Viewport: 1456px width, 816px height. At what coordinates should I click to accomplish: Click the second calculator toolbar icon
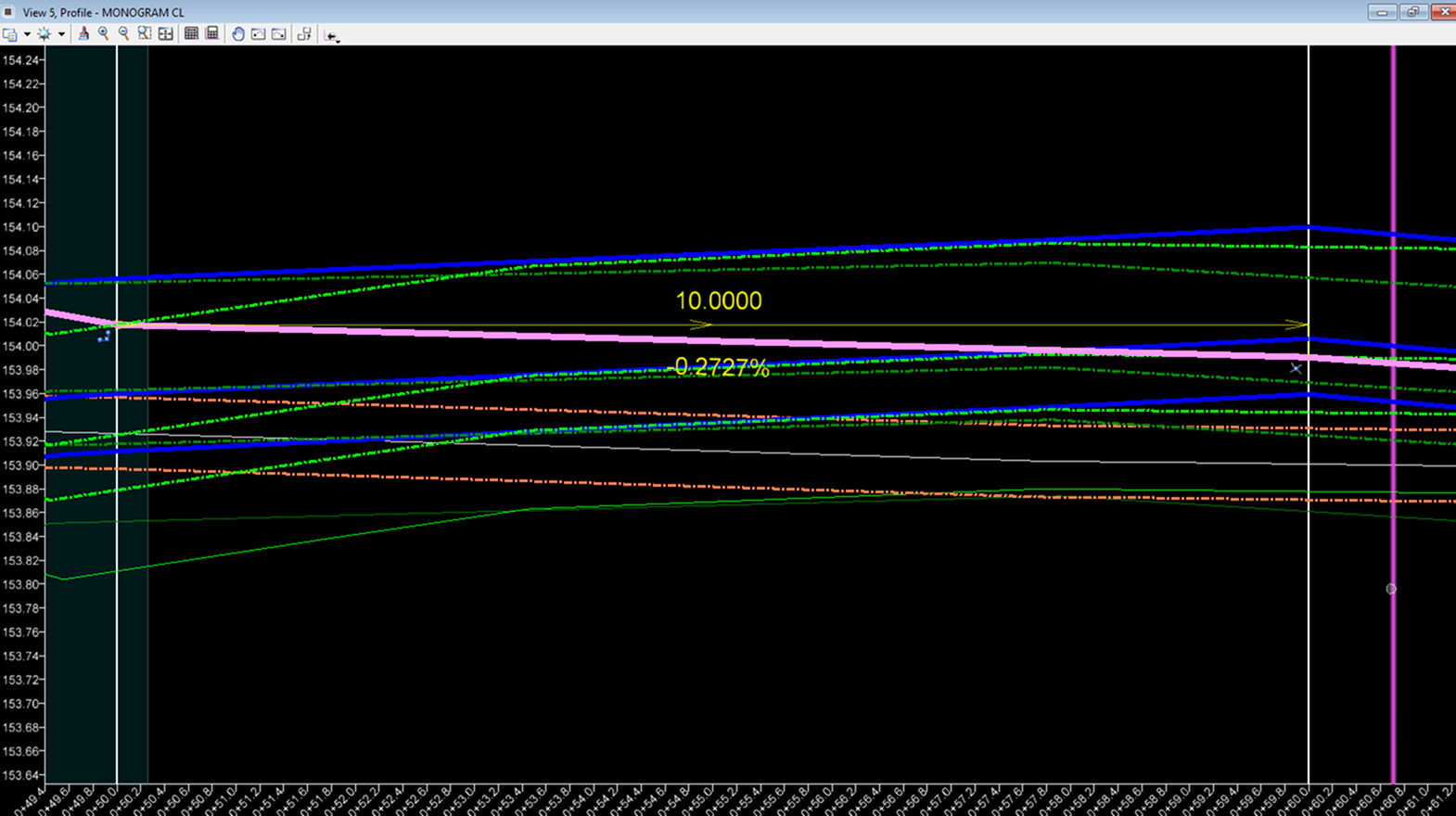tap(212, 34)
